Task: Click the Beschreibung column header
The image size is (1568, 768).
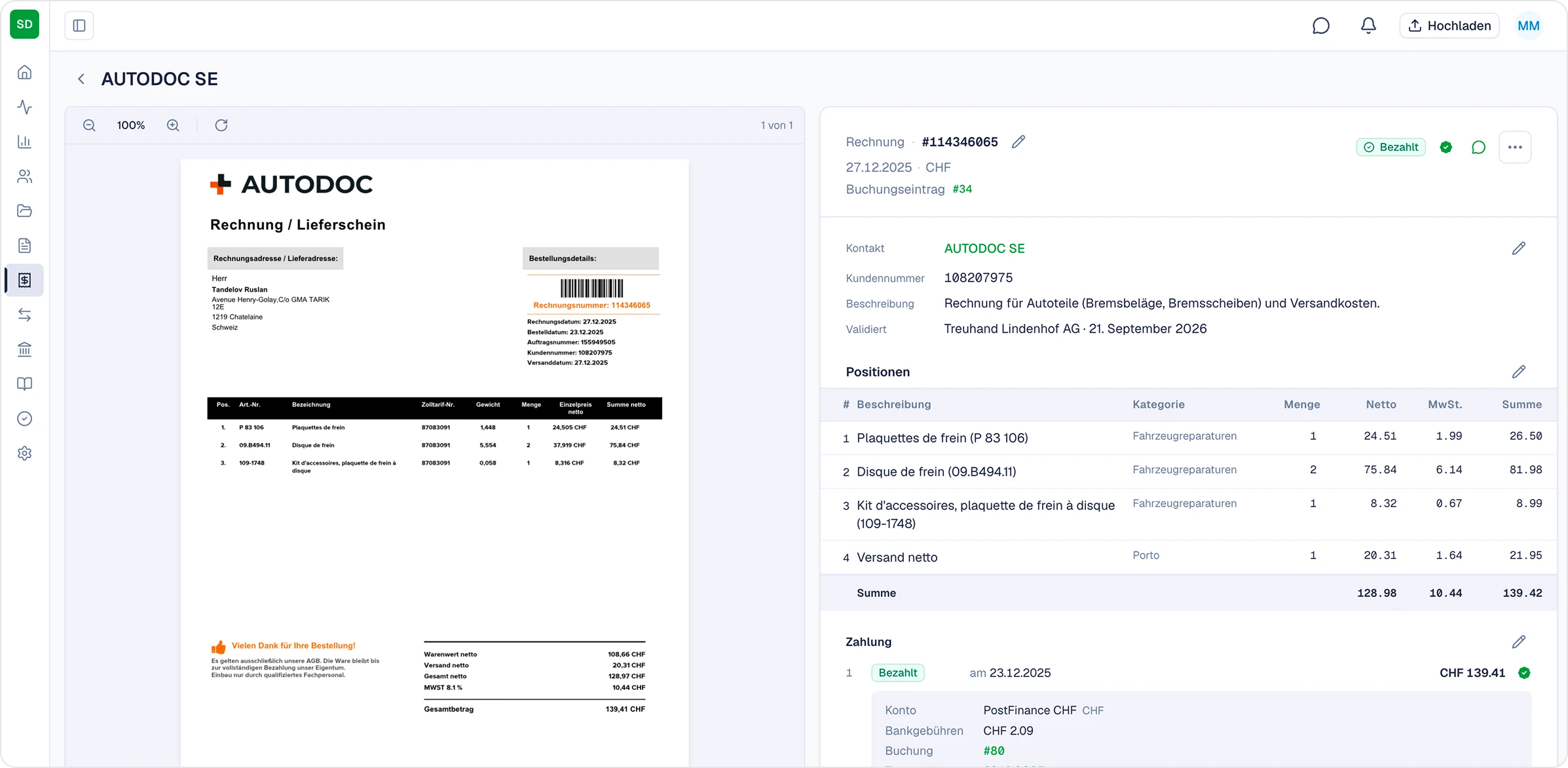Action: point(894,405)
